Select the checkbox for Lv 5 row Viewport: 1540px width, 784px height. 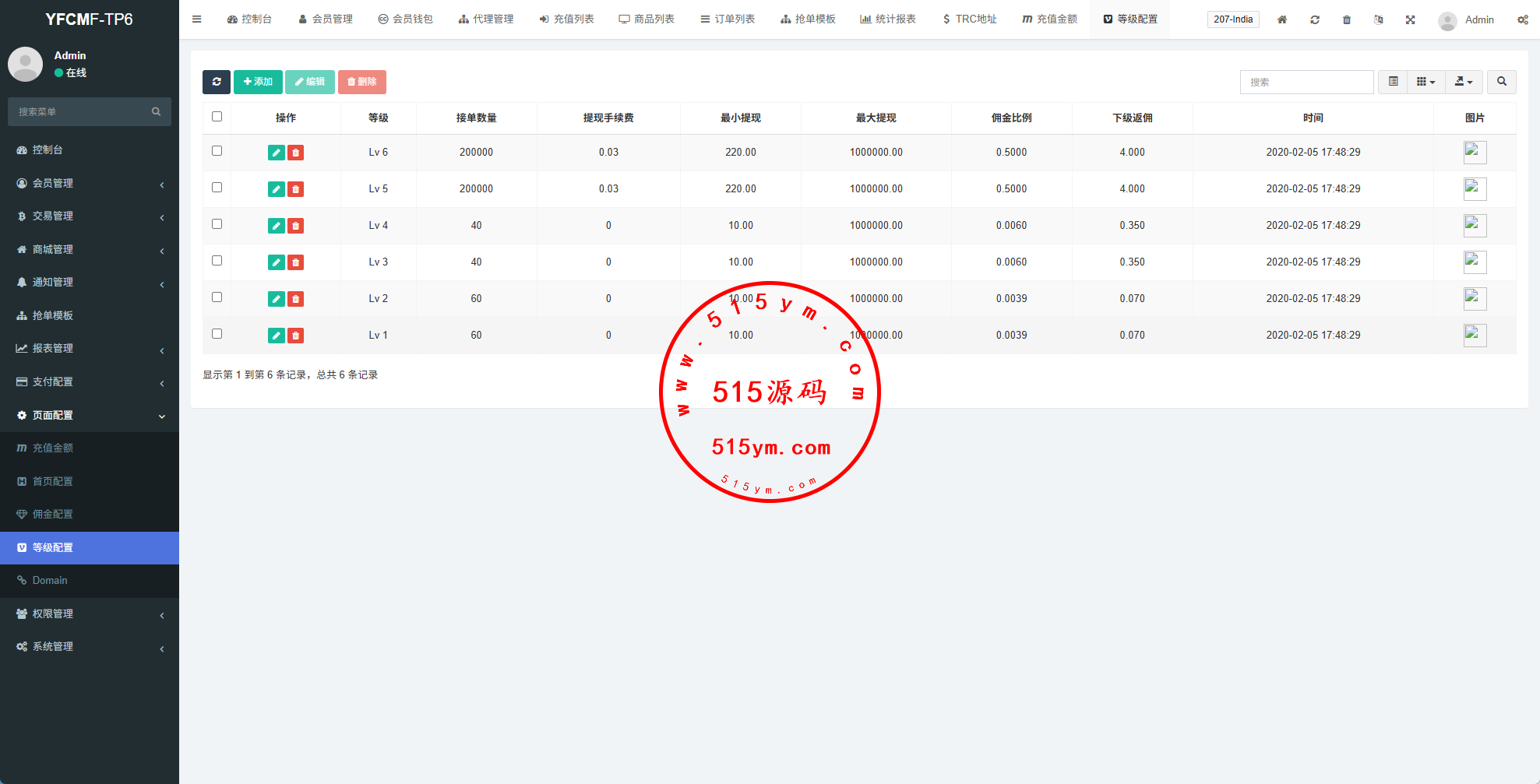[x=217, y=188]
